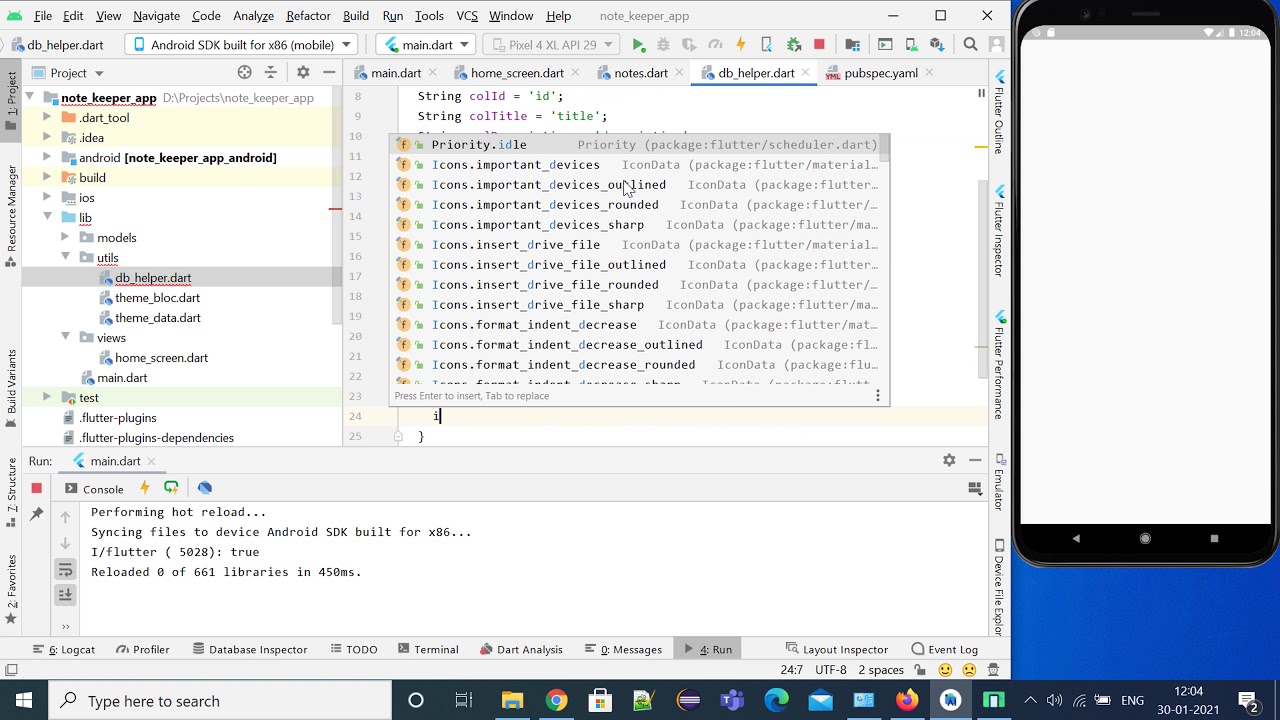1280x720 pixels.
Task: Open the Debug bug icon in toolbar
Action: click(x=663, y=45)
